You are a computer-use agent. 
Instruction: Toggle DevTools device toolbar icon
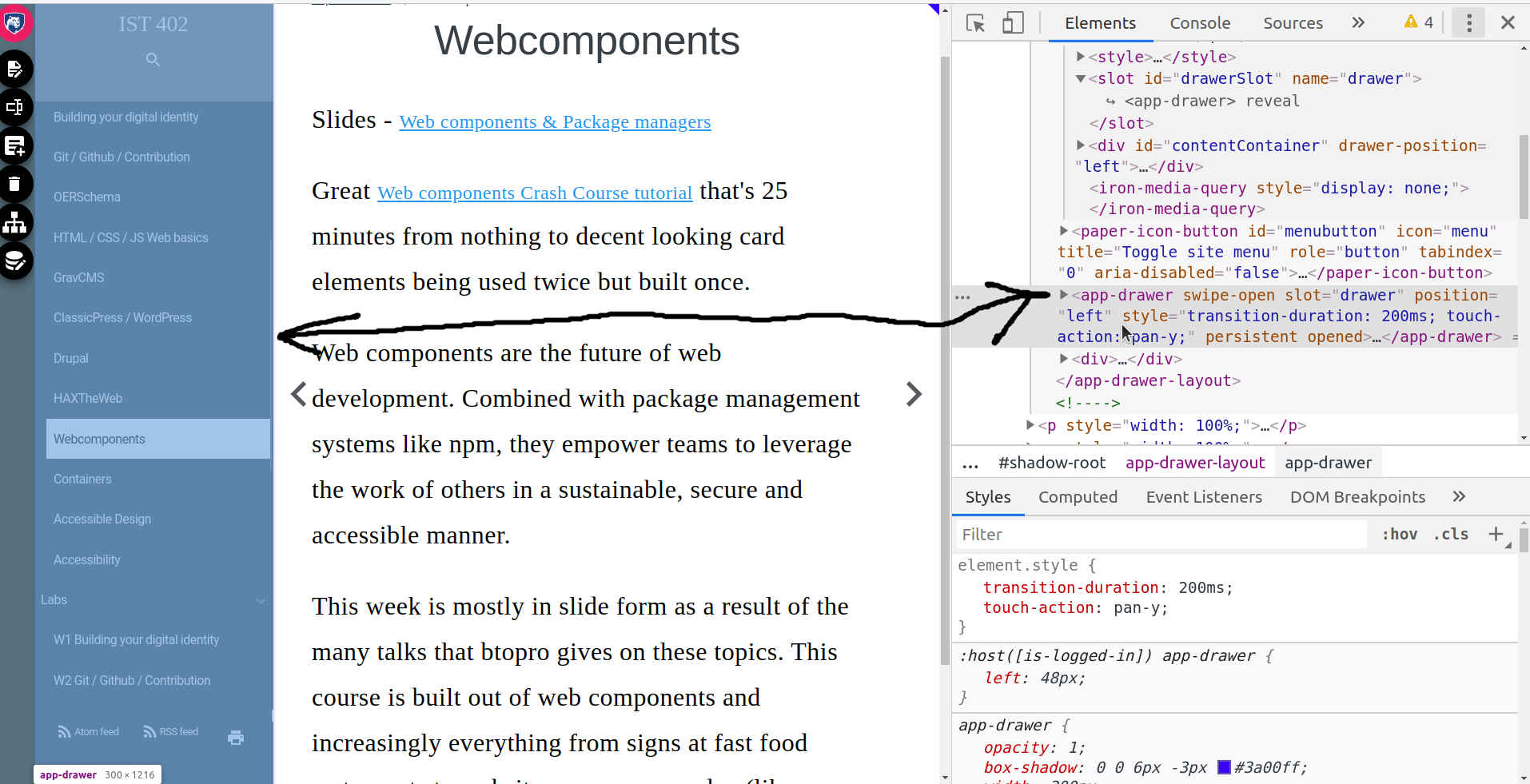tap(1013, 23)
